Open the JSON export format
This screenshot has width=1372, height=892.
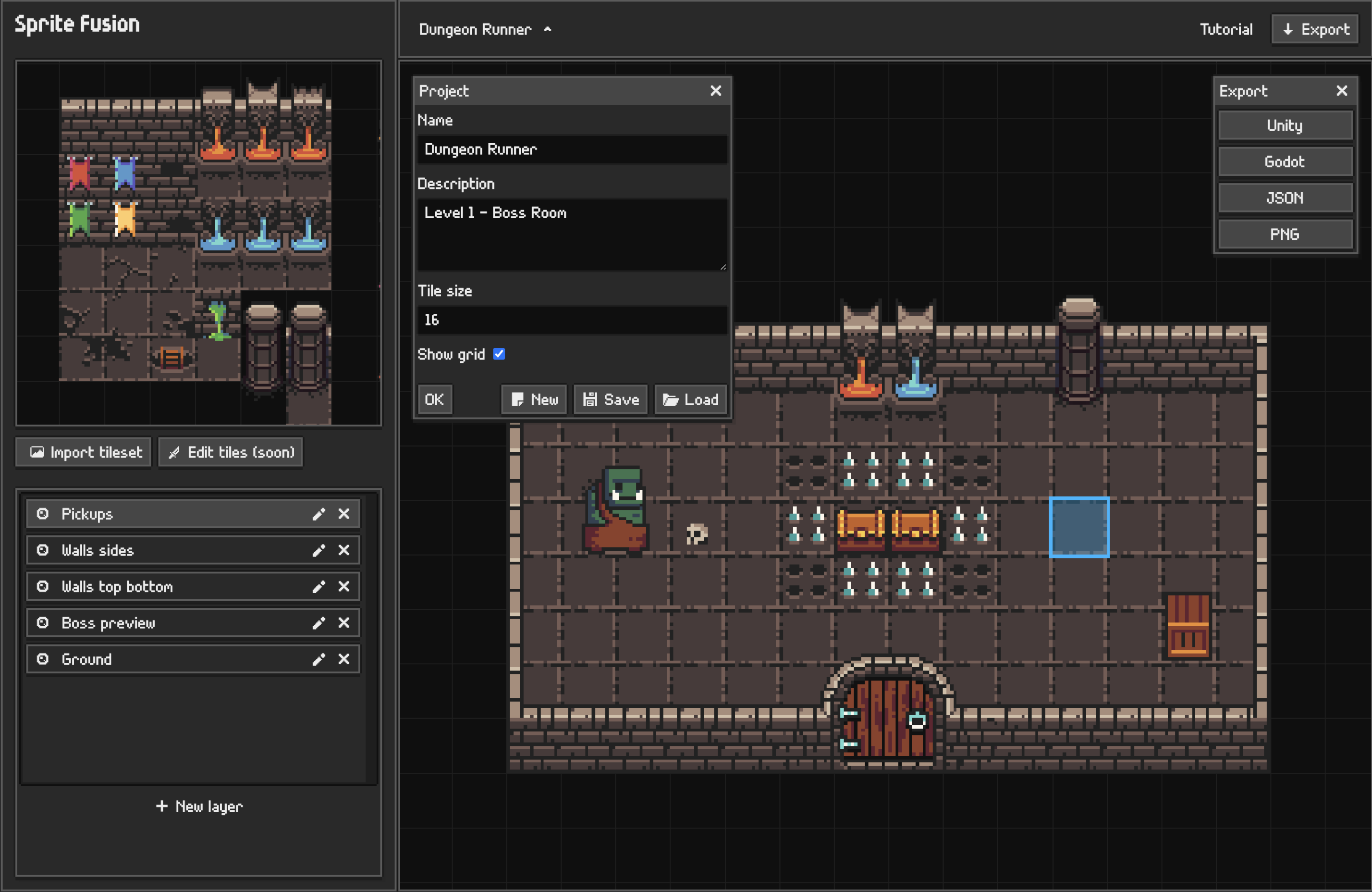[1283, 197]
